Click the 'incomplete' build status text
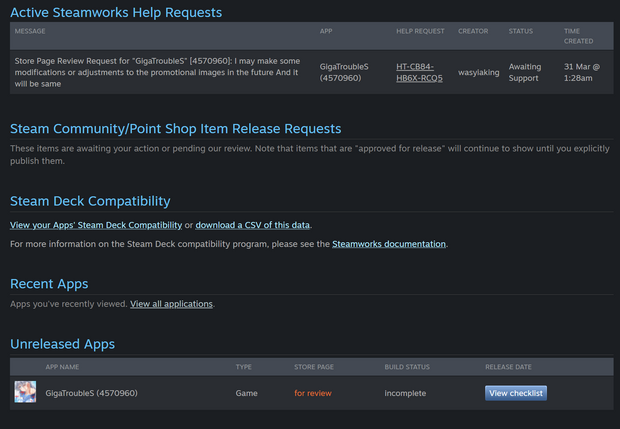This screenshot has width=620, height=429. click(x=405, y=393)
